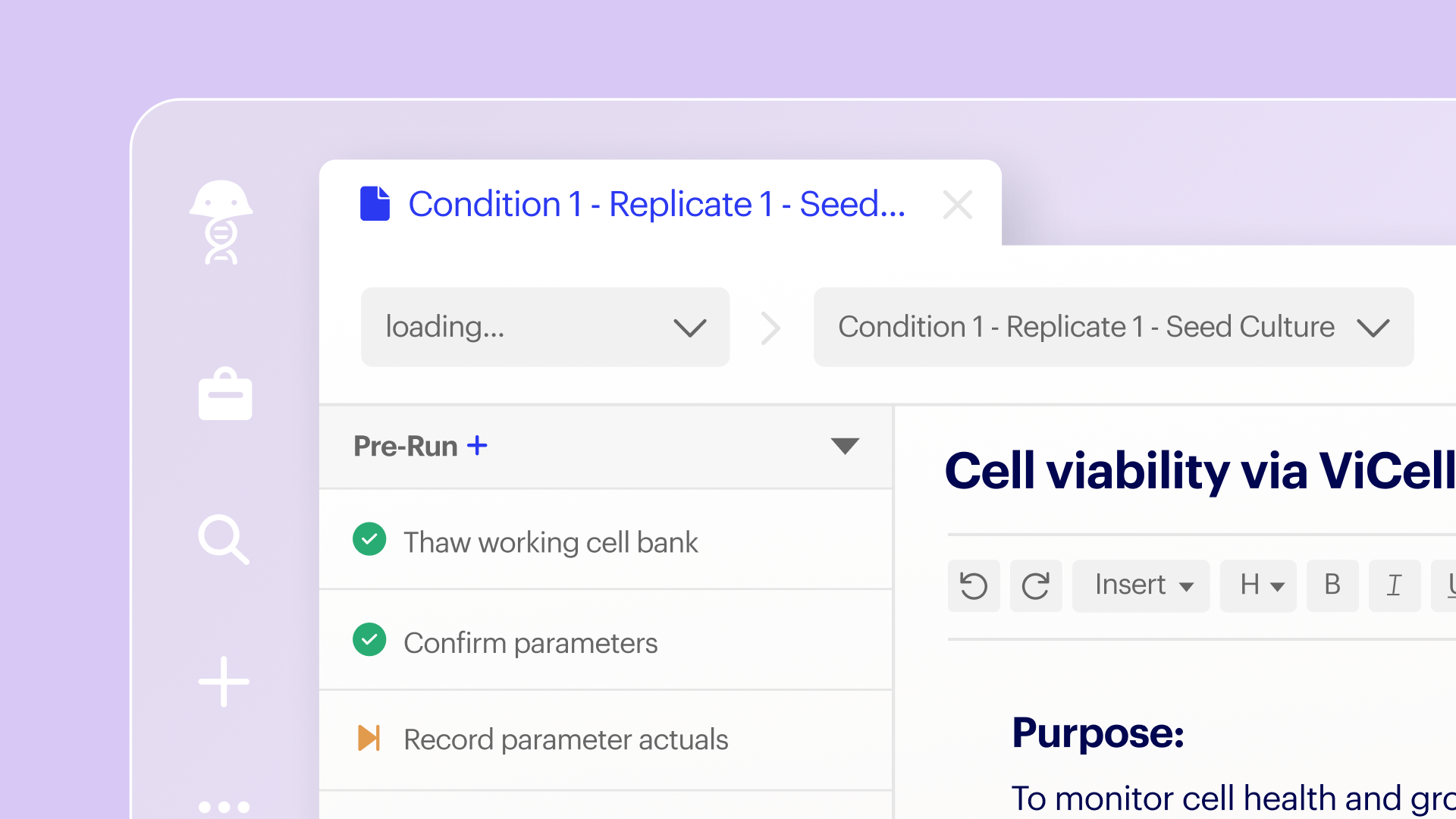Open Condition 1 Seed Culture dropdown

(x=1113, y=327)
